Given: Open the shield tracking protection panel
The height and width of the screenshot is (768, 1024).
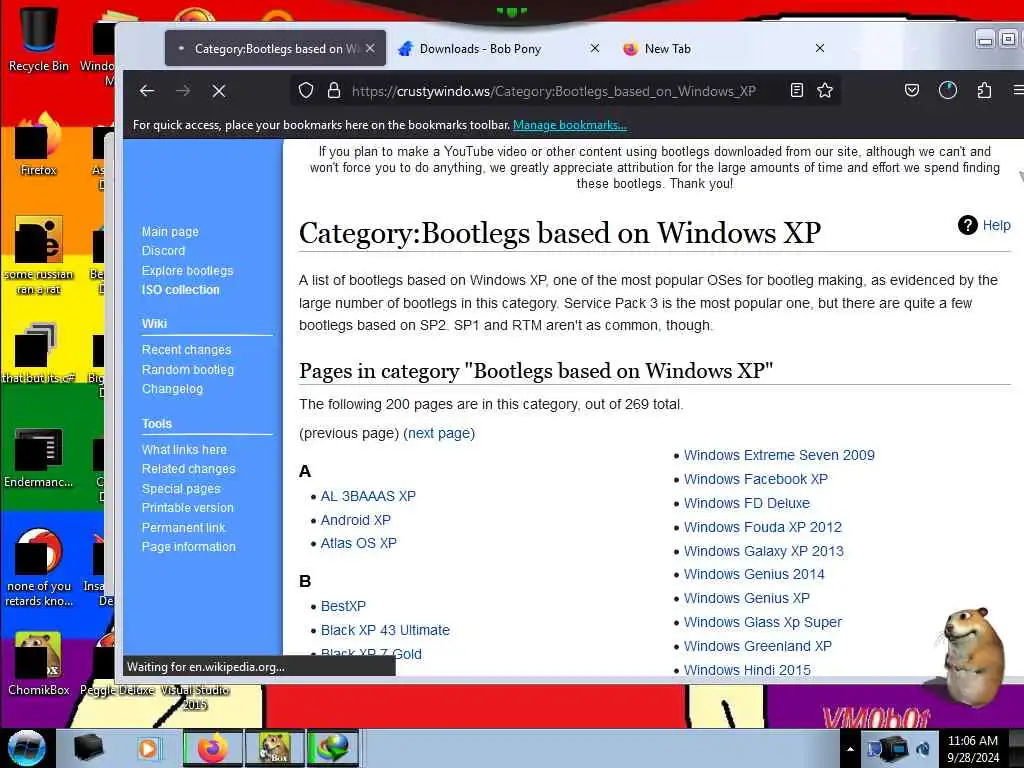Looking at the screenshot, I should point(306,90).
